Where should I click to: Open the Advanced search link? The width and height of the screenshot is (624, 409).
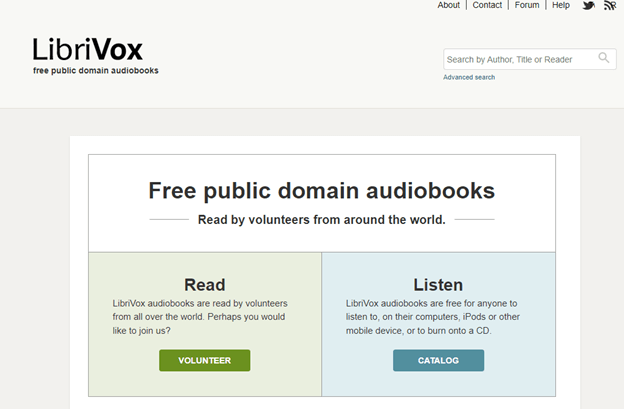[469, 77]
